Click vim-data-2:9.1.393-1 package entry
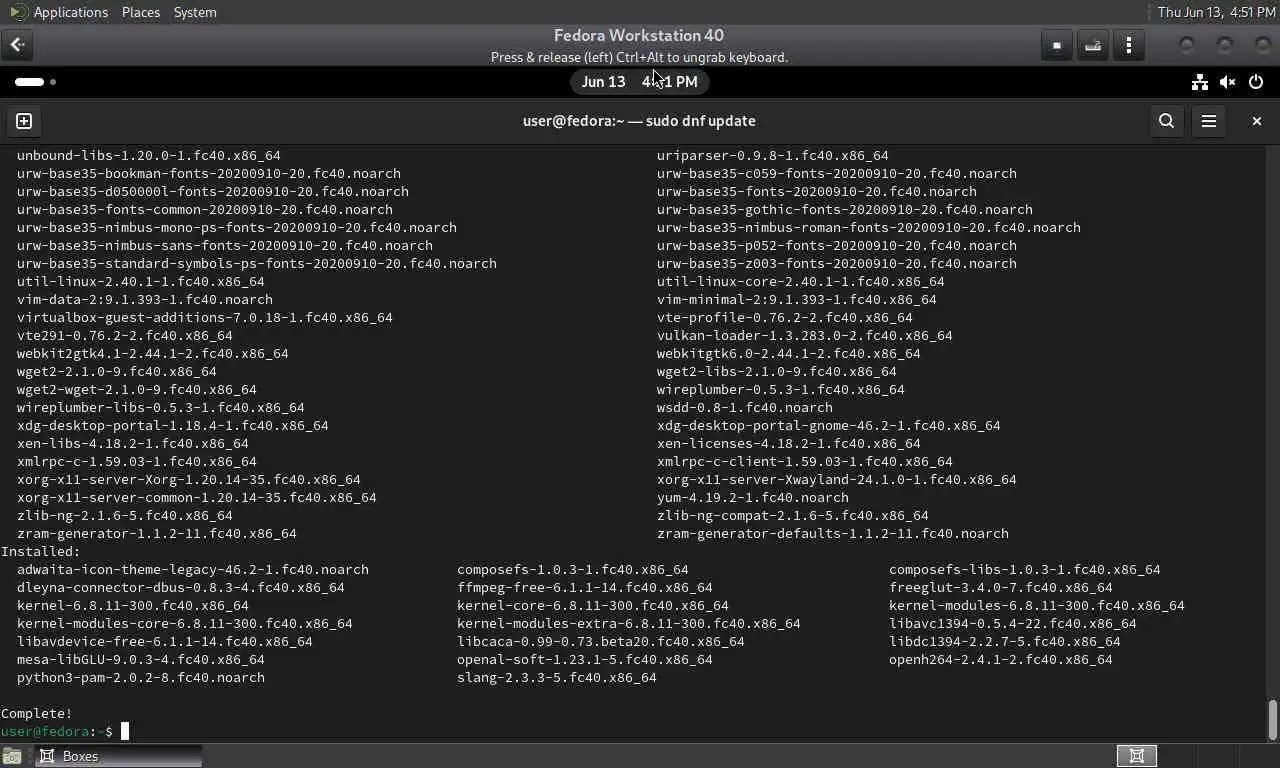1280x768 pixels. (x=145, y=299)
